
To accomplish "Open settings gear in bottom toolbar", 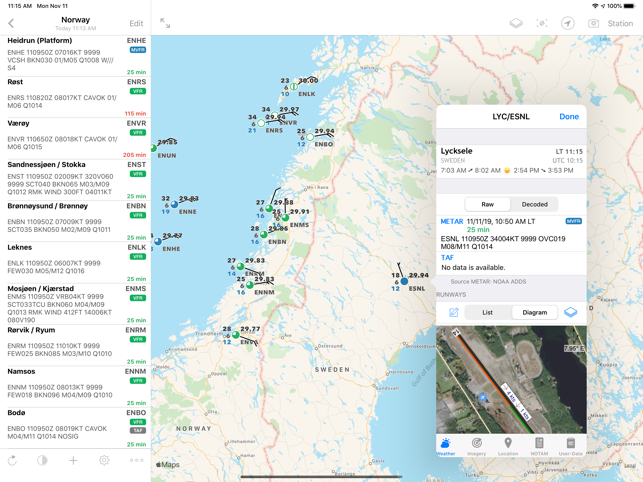I will pyautogui.click(x=104, y=461).
